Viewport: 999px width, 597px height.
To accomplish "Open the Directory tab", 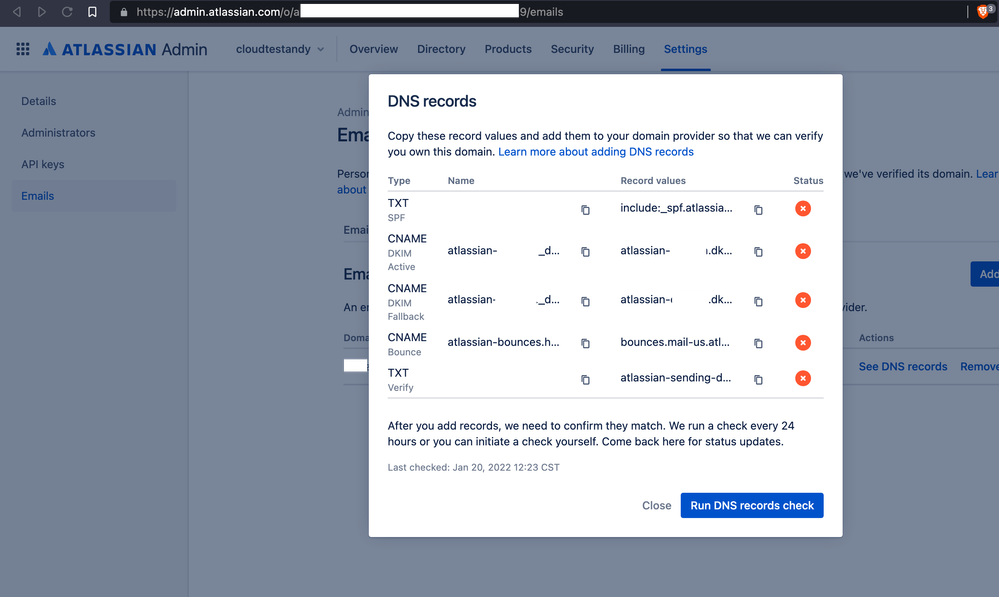I will tap(441, 49).
